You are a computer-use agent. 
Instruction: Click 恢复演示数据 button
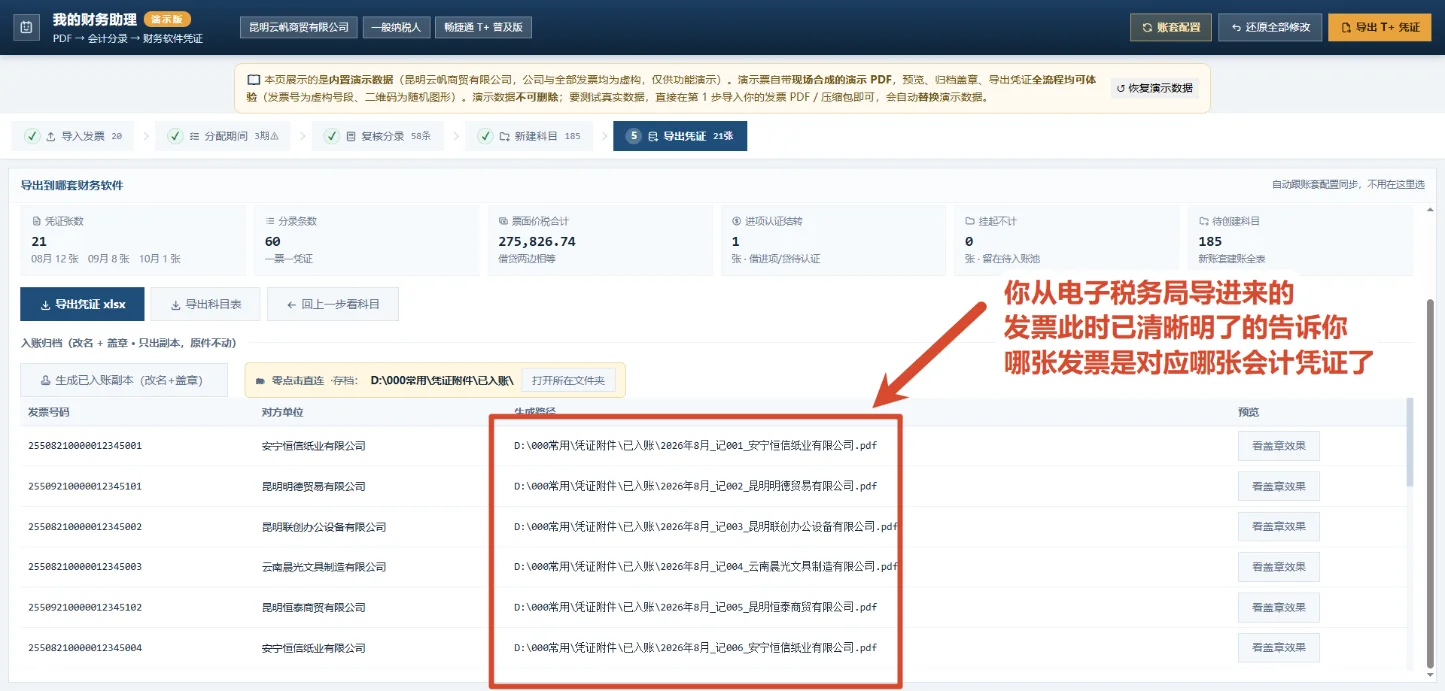(1154, 88)
